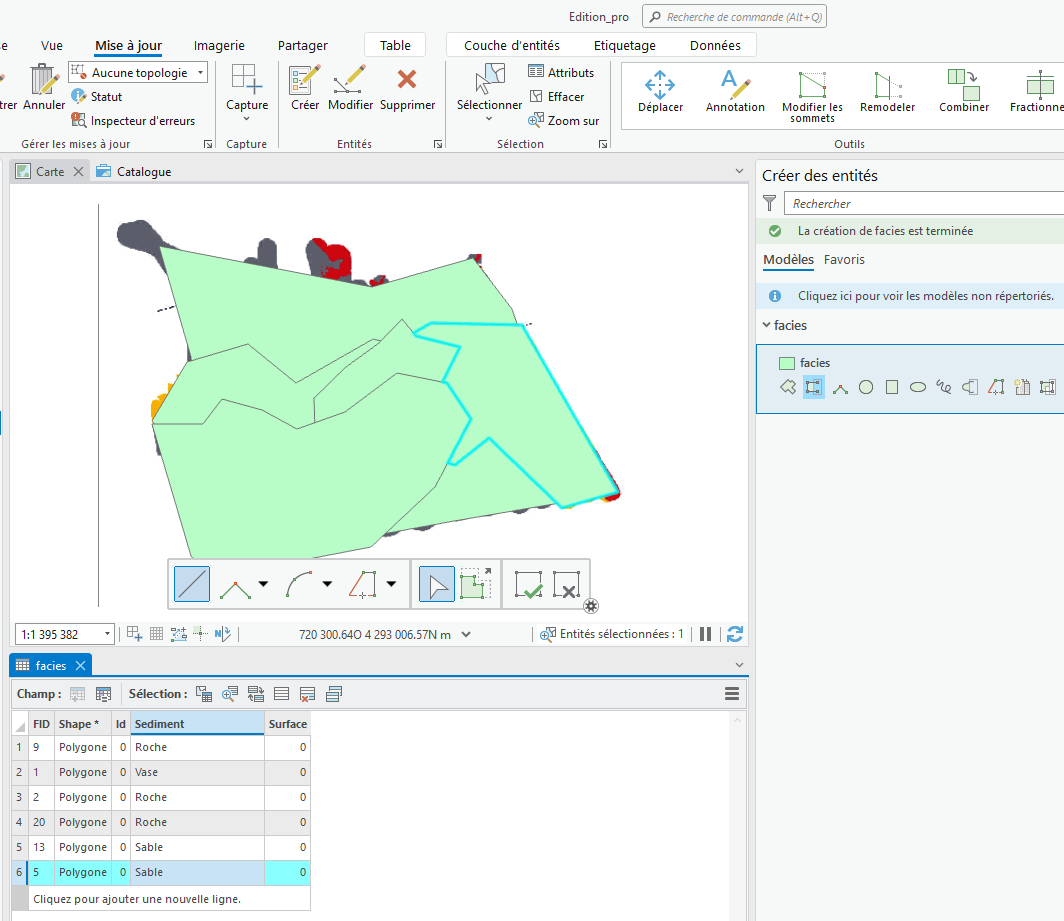Click the Sediment column header
1064x921 pixels.
(197, 724)
